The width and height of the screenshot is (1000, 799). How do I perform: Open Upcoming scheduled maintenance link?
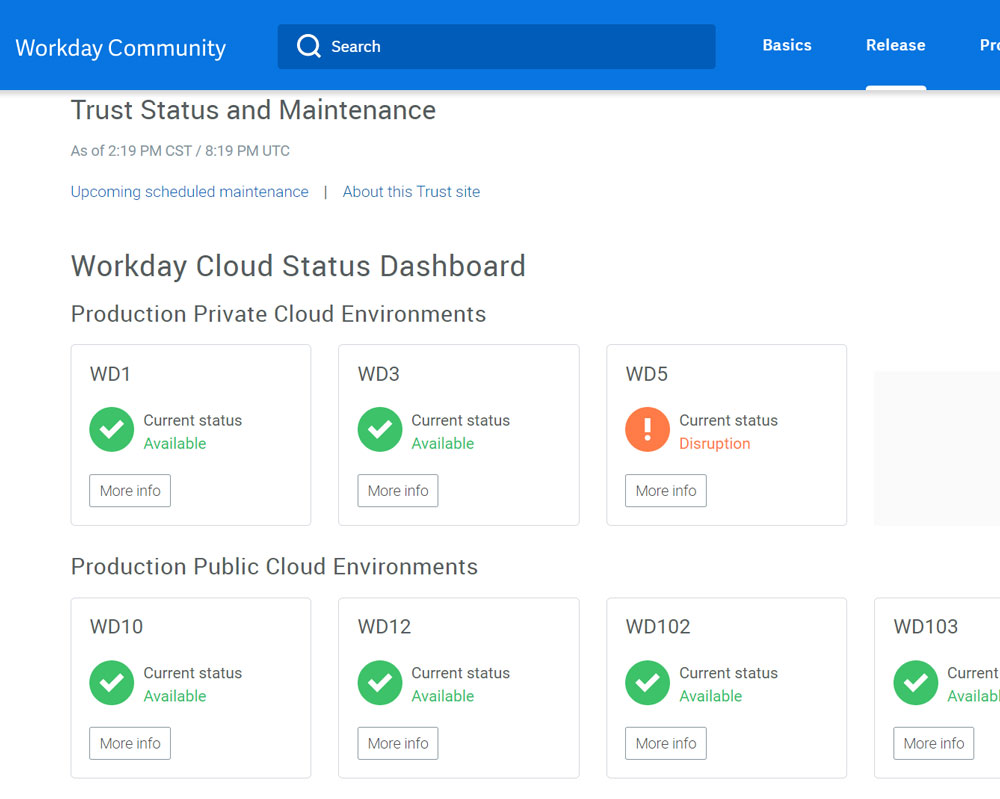click(x=189, y=191)
